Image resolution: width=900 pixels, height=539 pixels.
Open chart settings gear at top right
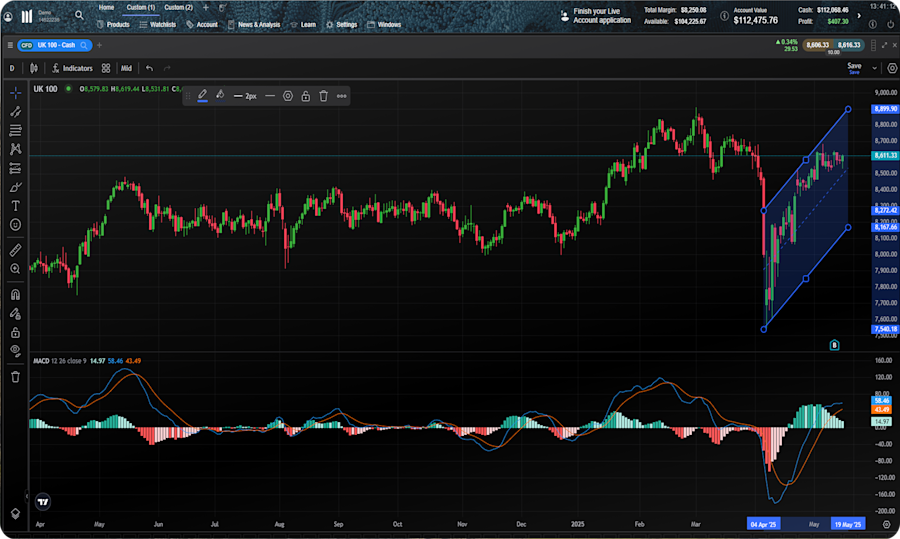pyautogui.click(x=892, y=68)
